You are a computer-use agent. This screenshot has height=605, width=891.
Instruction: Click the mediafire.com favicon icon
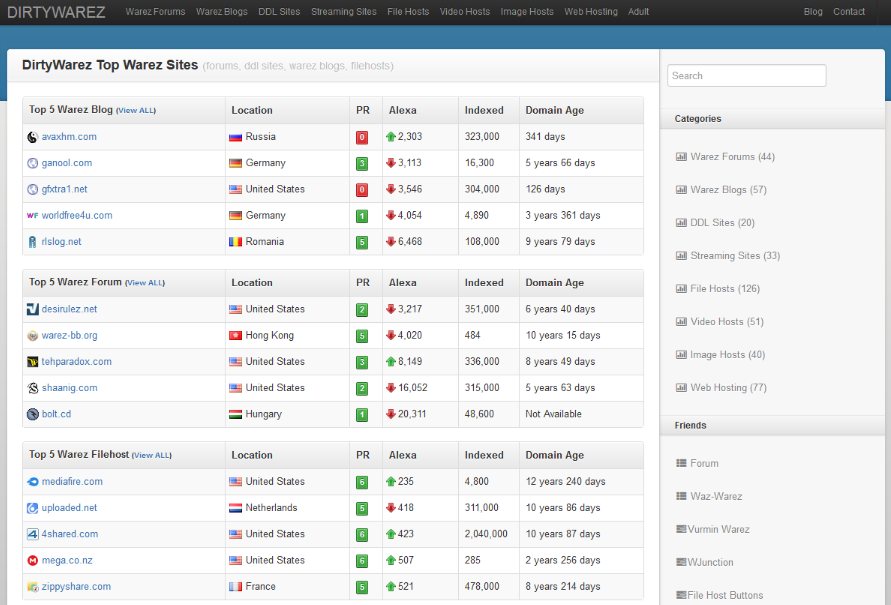[33, 482]
